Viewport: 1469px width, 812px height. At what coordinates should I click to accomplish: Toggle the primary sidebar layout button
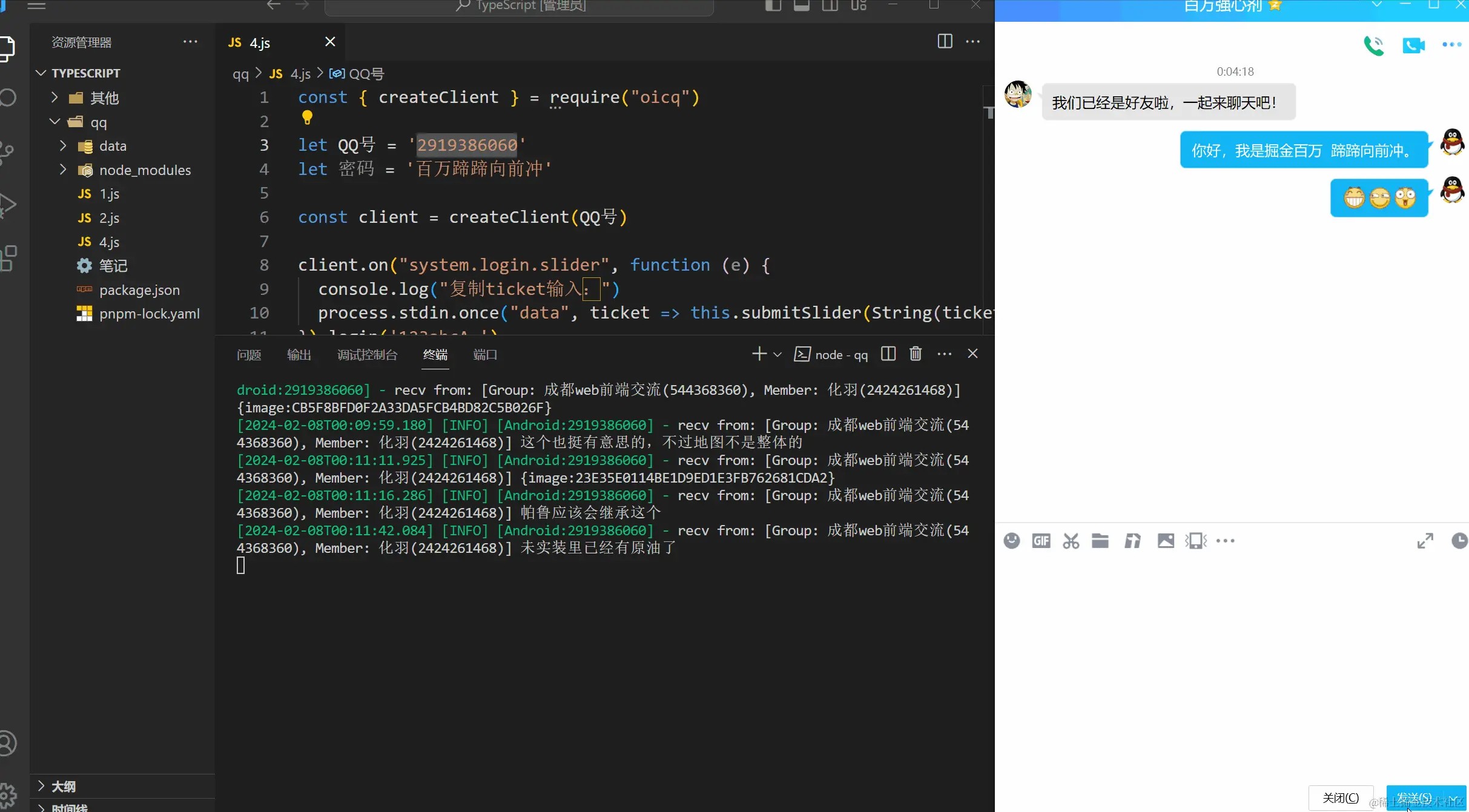773,6
